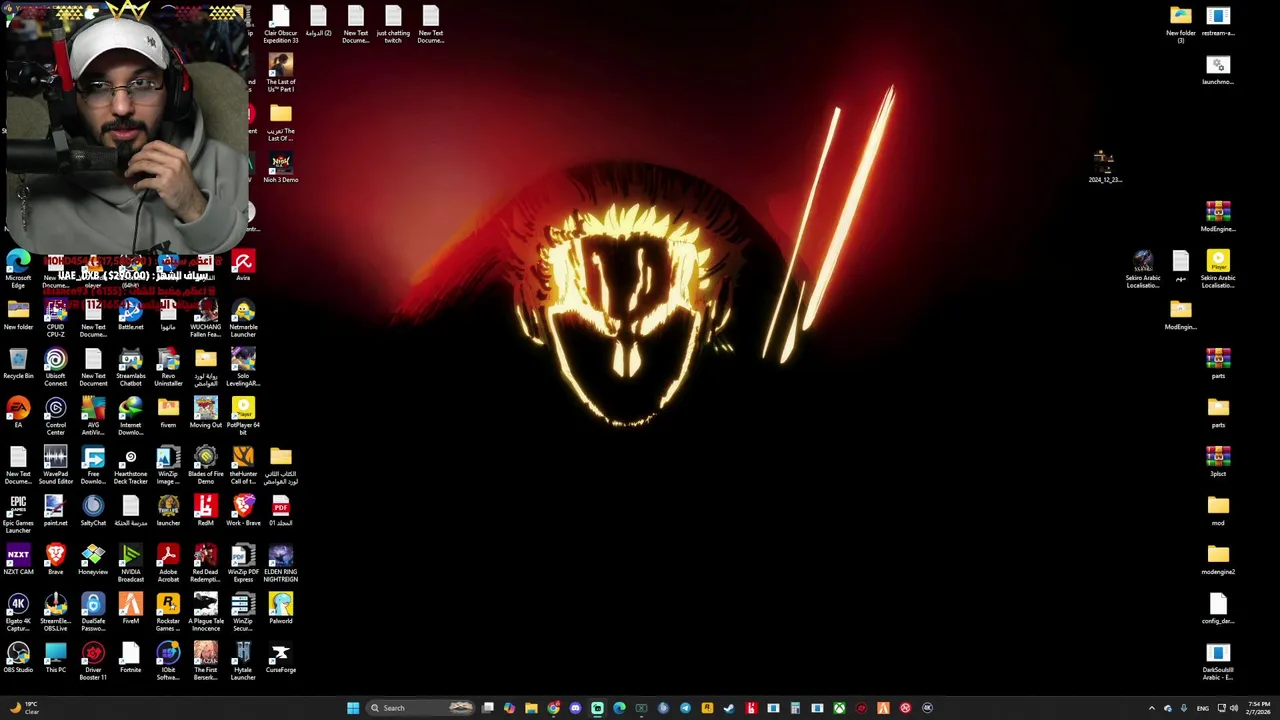Launch Ubisoft Connect from the desktop
The width and height of the screenshot is (1280, 720).
coord(55,368)
